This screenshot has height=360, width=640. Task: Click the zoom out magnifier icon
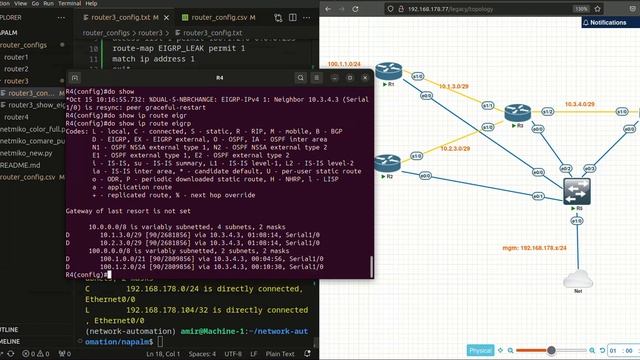click(511, 350)
